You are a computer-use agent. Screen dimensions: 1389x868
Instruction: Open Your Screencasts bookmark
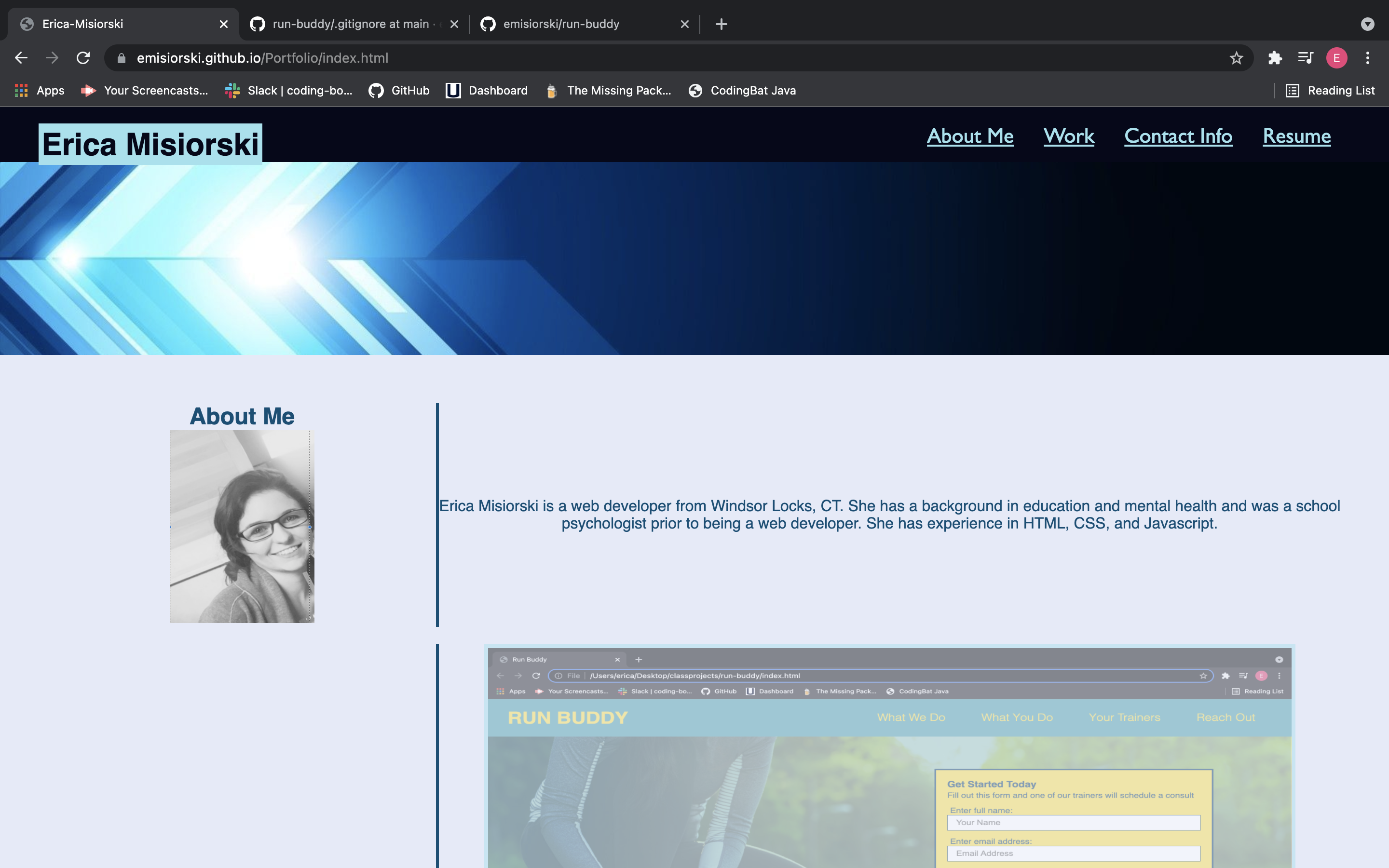145,91
